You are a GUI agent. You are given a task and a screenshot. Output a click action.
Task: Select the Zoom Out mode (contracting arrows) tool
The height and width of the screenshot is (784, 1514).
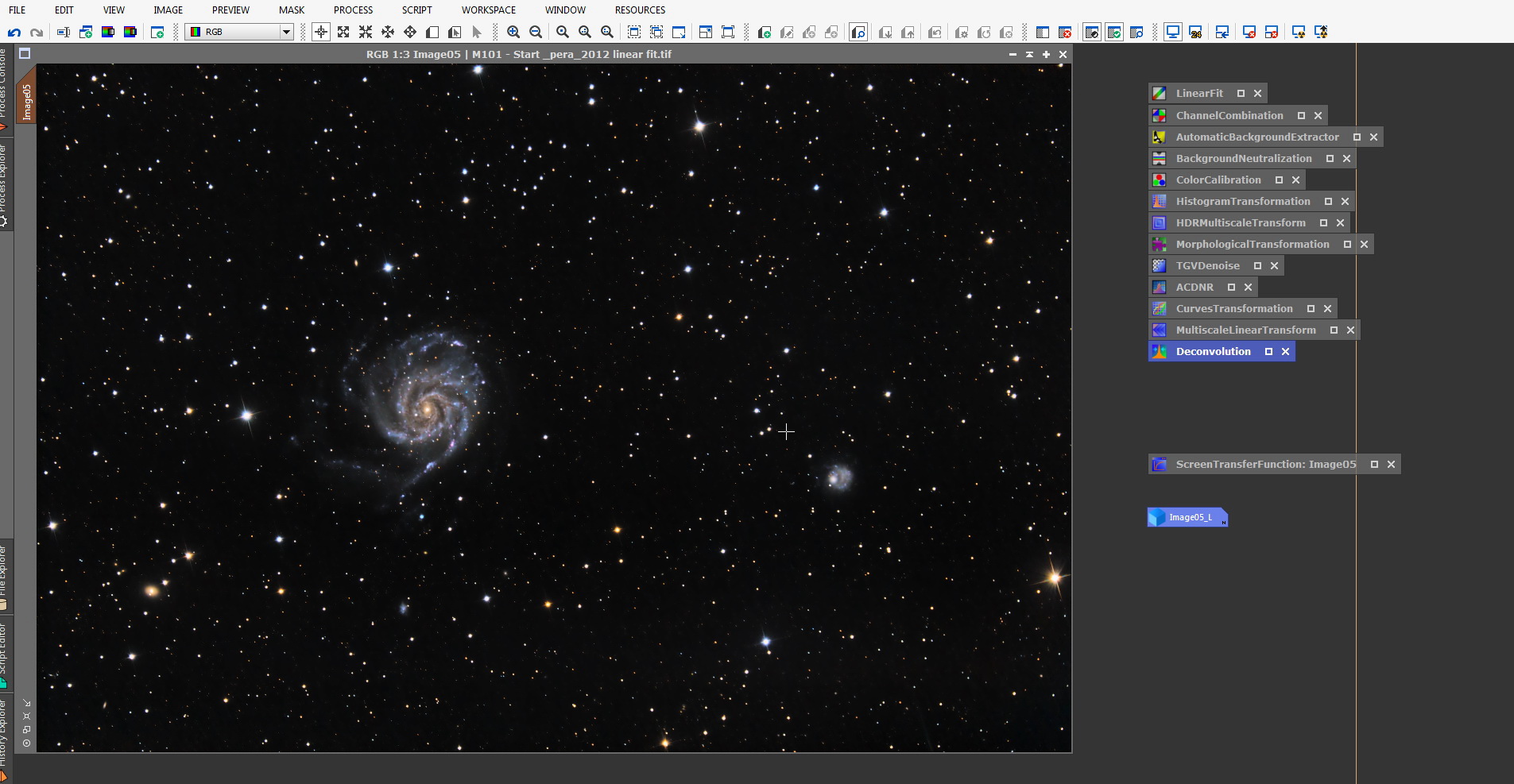pos(366,32)
